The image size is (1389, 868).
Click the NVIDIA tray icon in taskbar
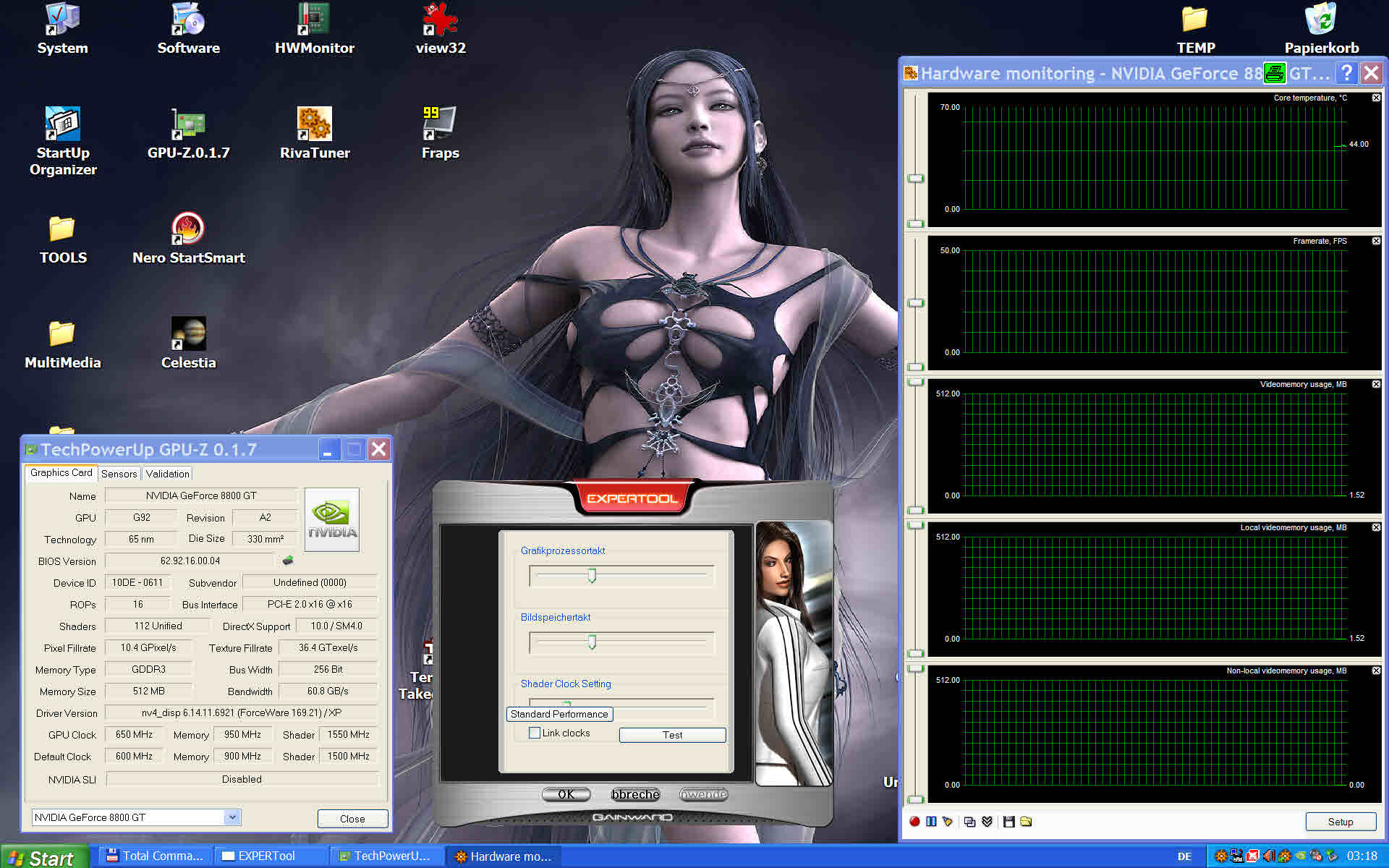point(1300,856)
